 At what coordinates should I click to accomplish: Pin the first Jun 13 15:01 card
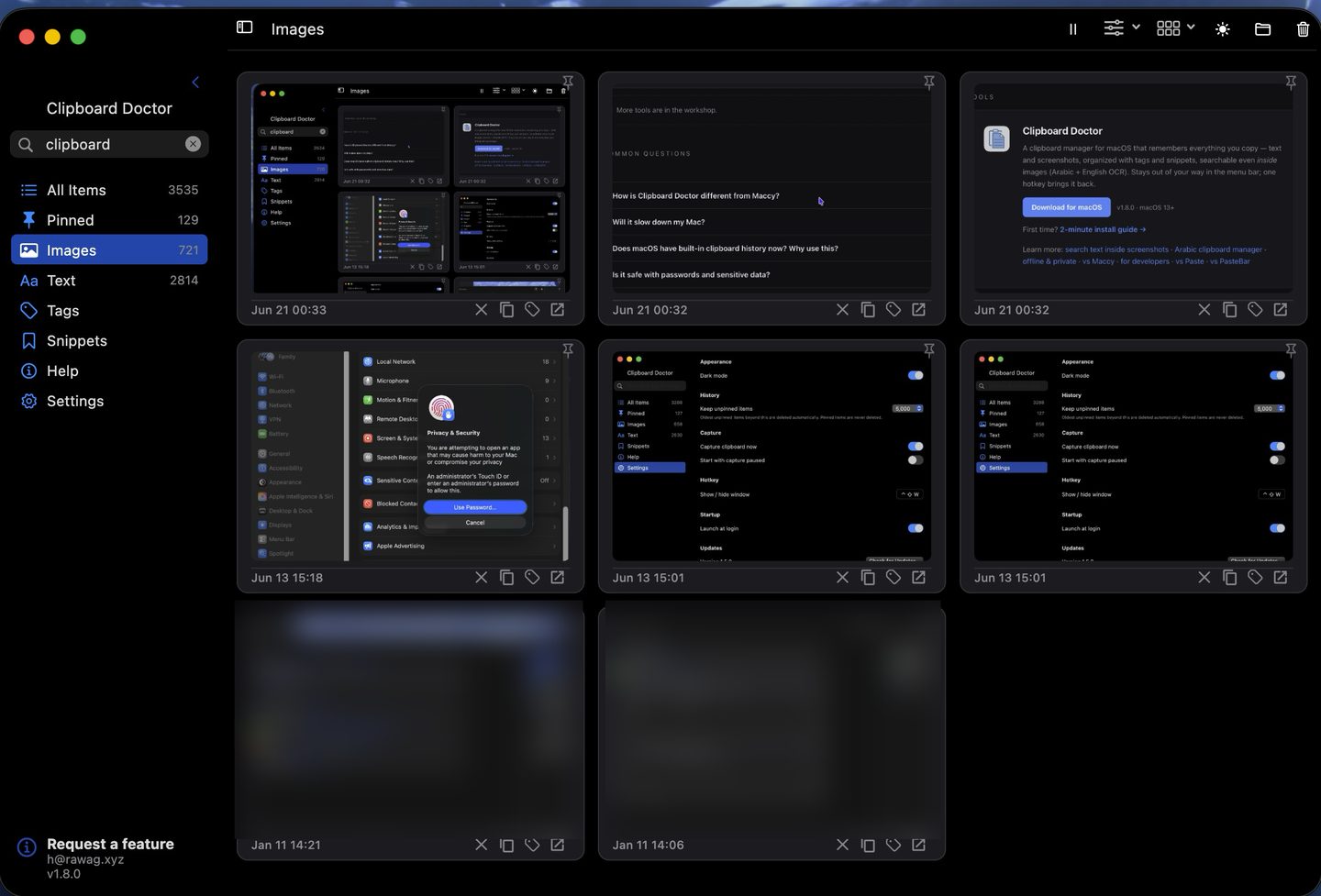pyautogui.click(x=929, y=350)
